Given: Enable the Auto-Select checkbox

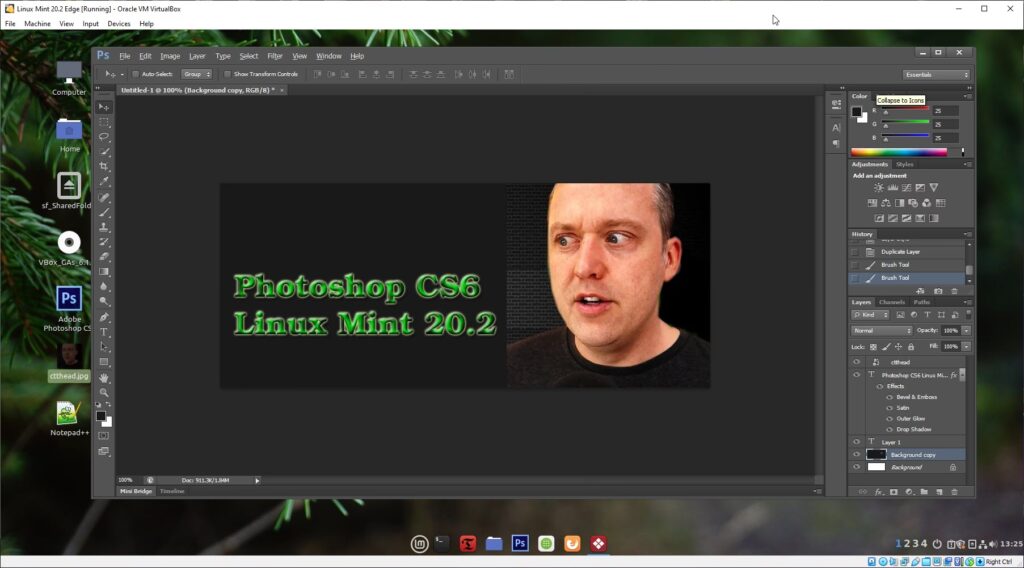Looking at the screenshot, I should coord(136,74).
